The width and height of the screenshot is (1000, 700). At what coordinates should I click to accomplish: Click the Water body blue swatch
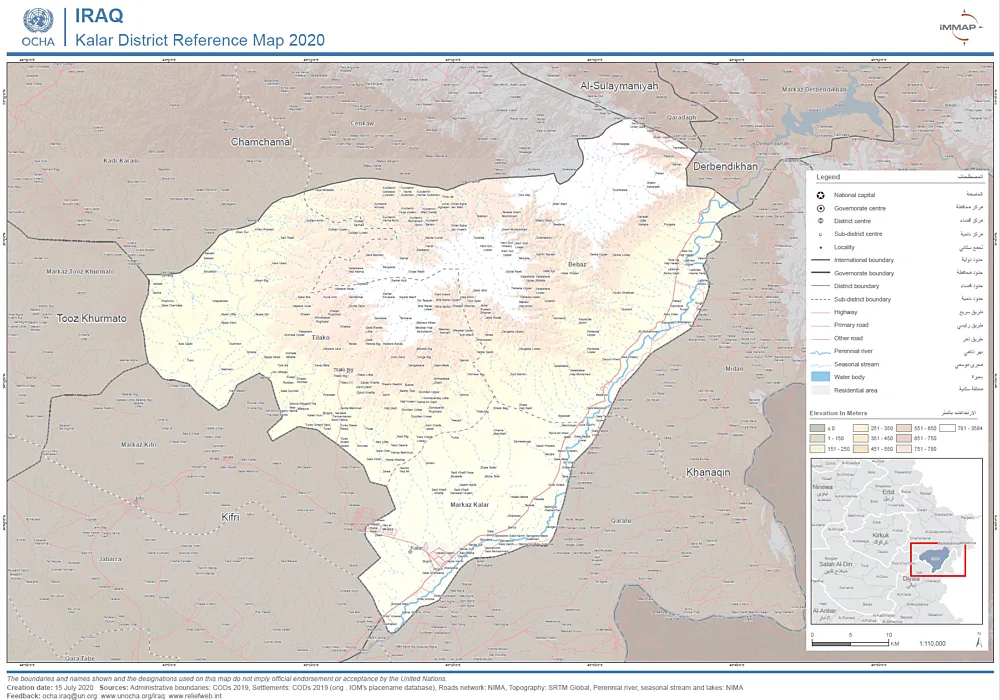tap(820, 377)
